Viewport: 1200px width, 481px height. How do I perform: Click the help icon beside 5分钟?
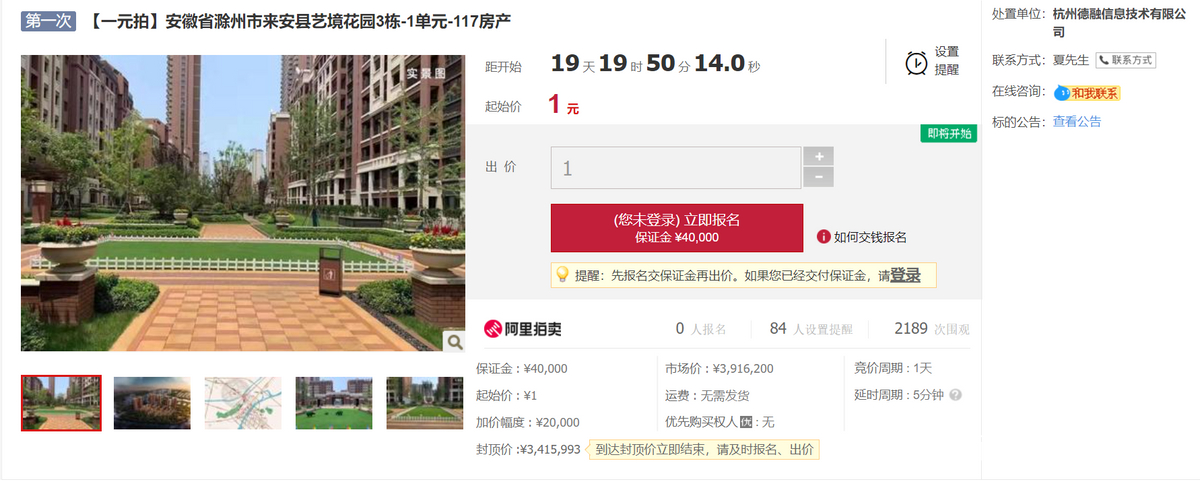(x=956, y=395)
